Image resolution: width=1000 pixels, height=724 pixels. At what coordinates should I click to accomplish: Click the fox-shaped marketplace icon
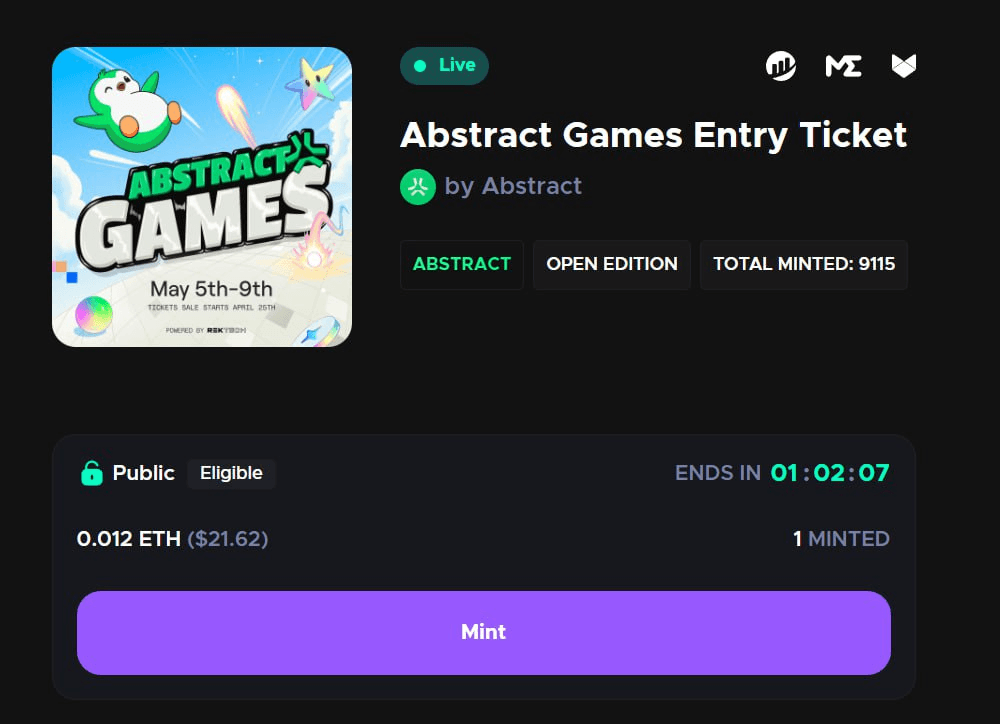[903, 66]
